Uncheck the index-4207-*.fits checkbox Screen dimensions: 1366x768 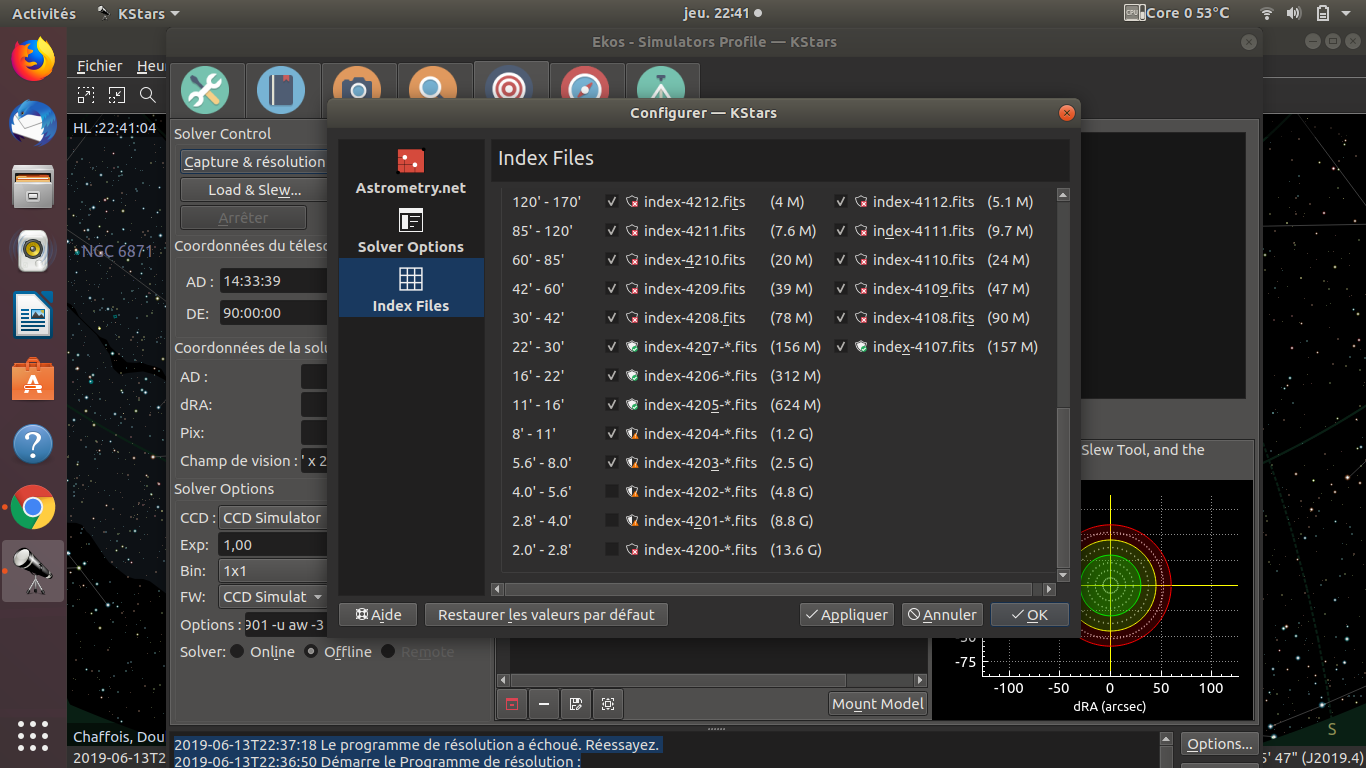tap(612, 347)
